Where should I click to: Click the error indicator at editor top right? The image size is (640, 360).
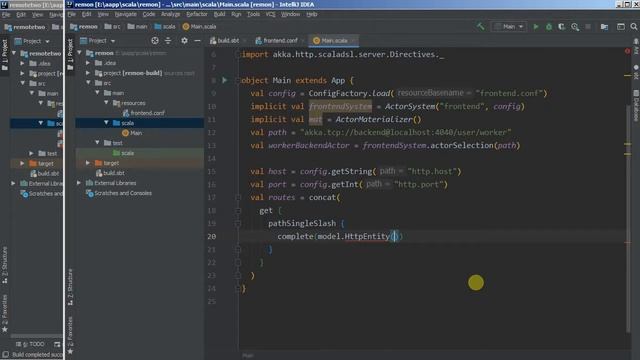click(x=627, y=51)
